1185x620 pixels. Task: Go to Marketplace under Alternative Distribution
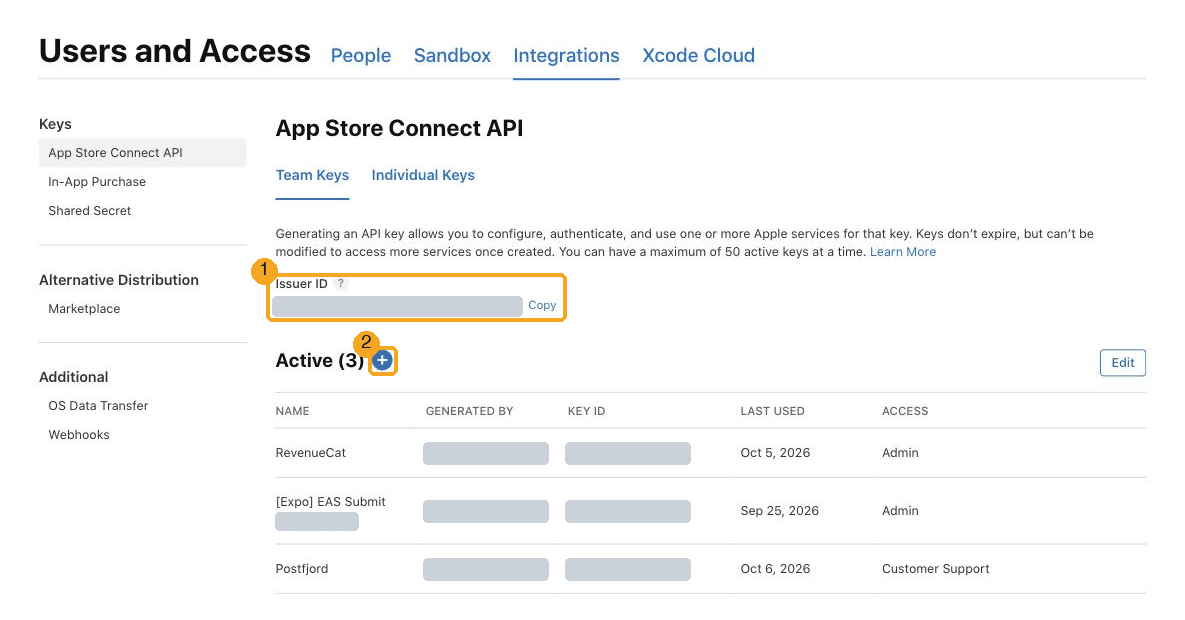point(84,308)
